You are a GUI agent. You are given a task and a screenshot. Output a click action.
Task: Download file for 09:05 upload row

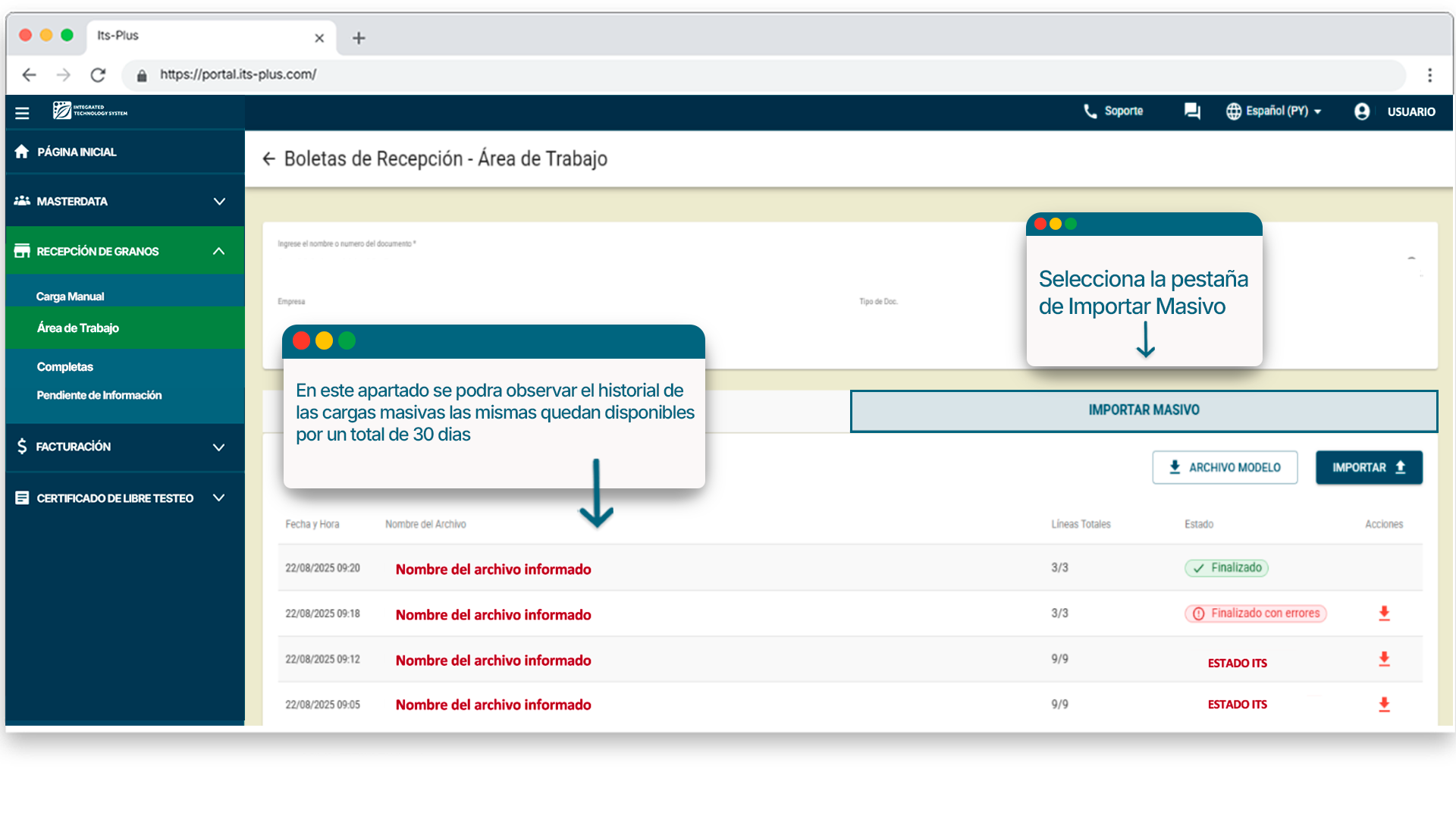1384,704
